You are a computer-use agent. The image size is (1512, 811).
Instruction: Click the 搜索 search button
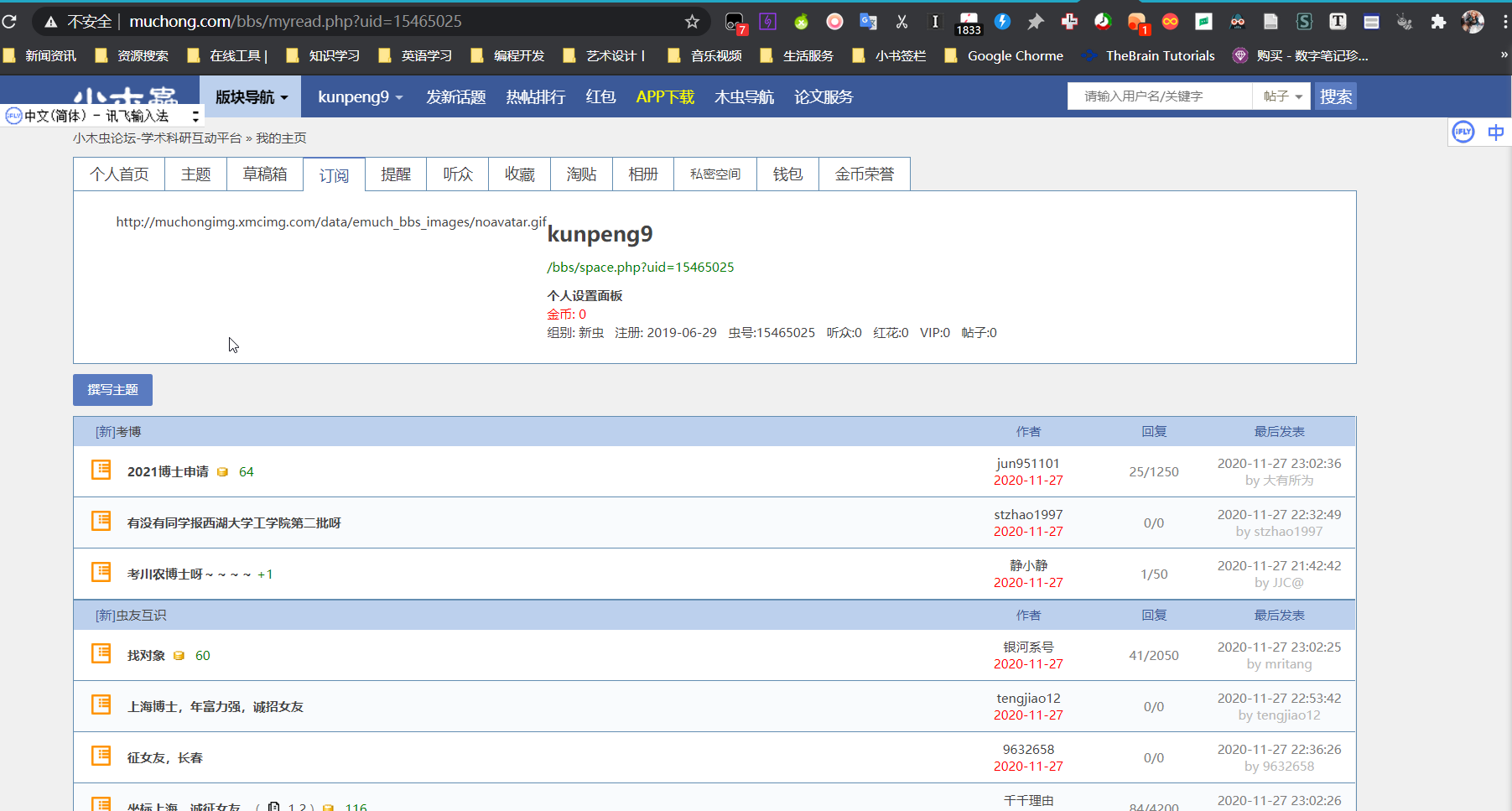click(1336, 96)
